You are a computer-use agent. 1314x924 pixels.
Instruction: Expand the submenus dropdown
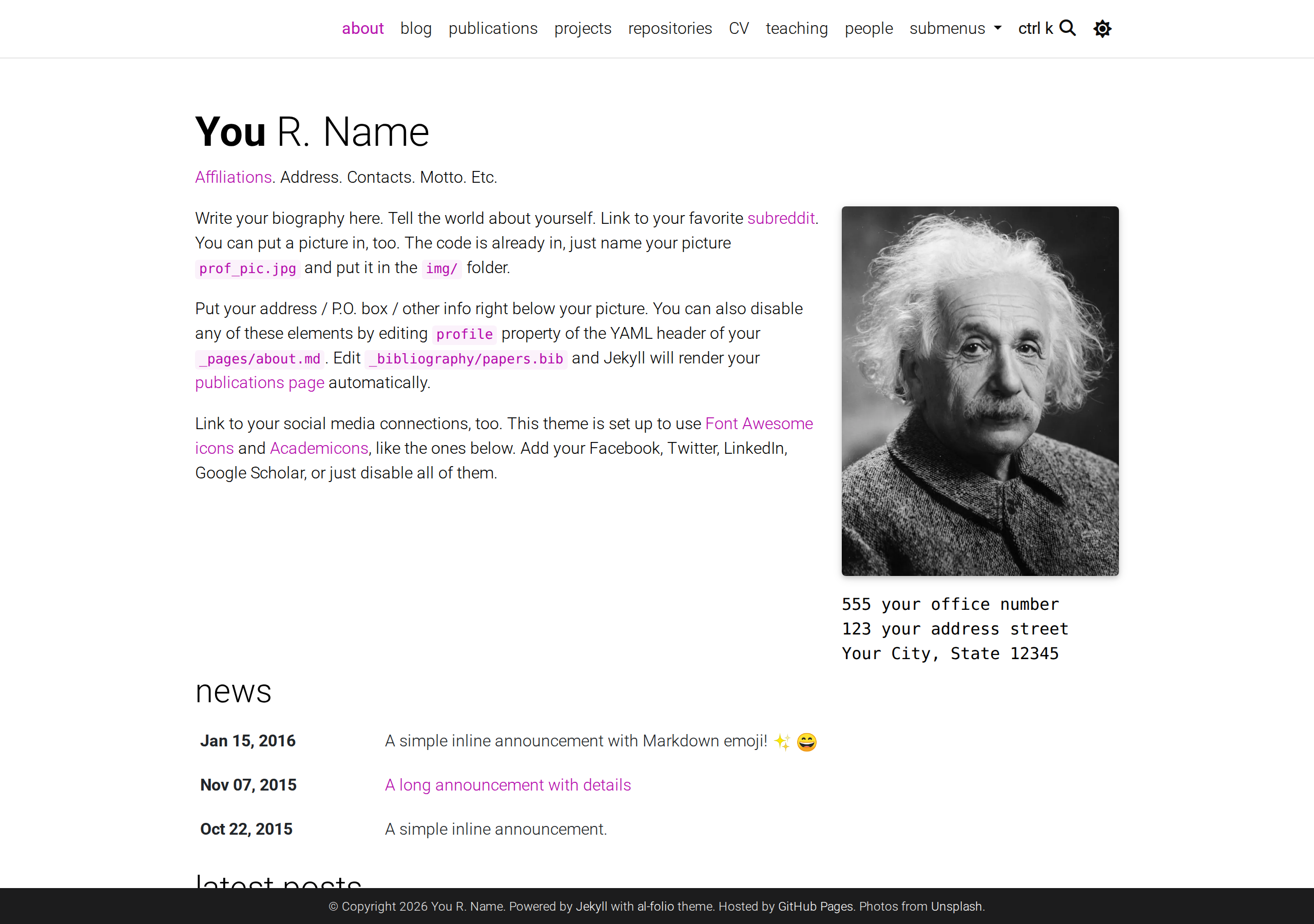tap(955, 28)
